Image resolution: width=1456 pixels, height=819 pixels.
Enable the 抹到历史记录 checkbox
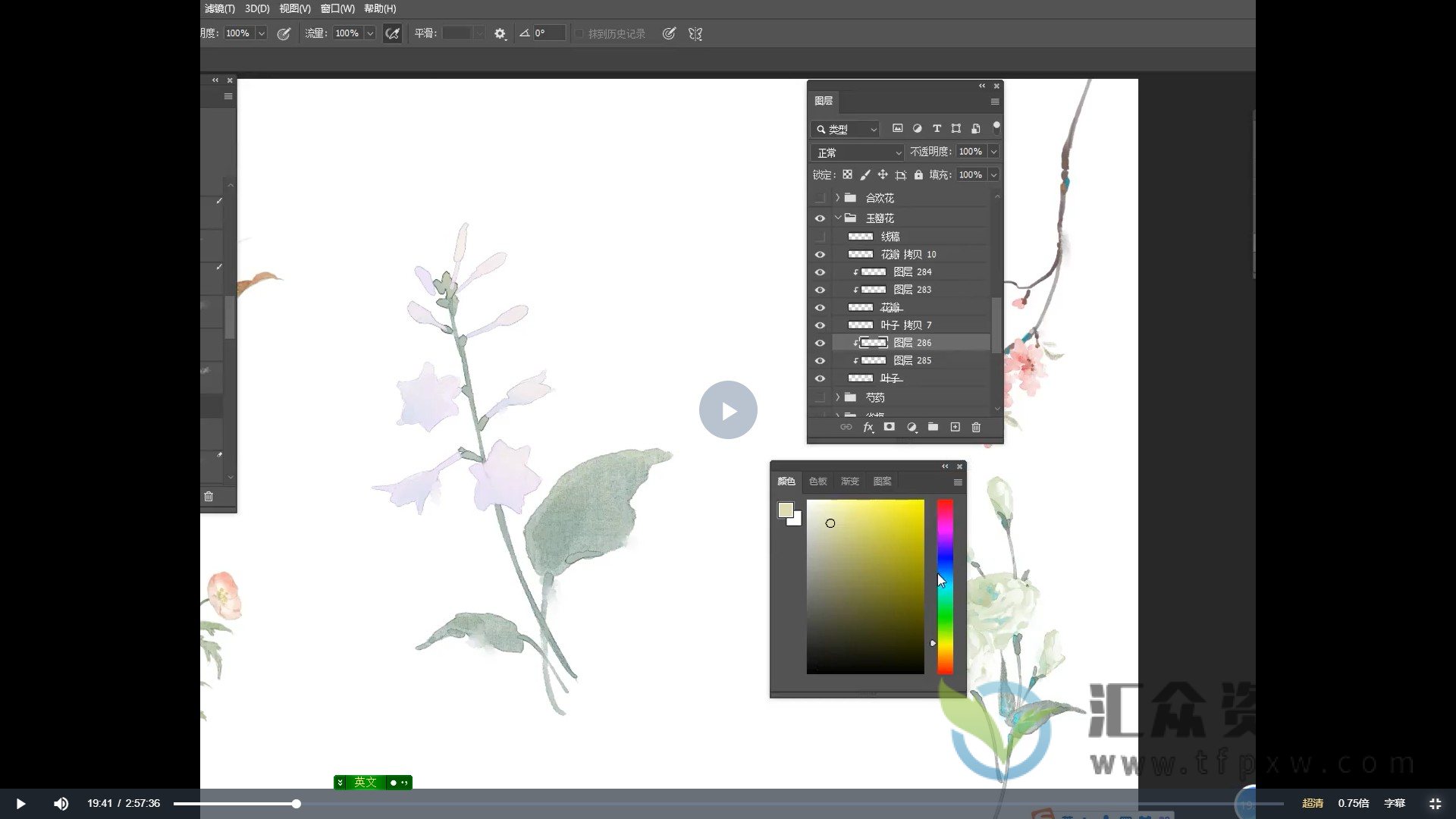point(578,33)
